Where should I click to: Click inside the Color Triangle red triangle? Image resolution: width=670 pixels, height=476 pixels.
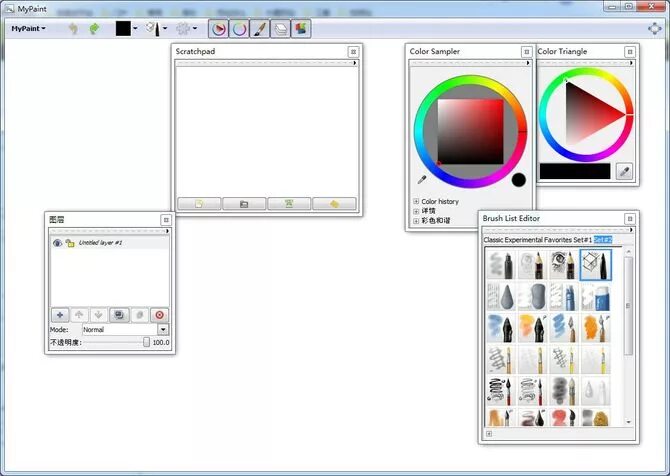[588, 114]
